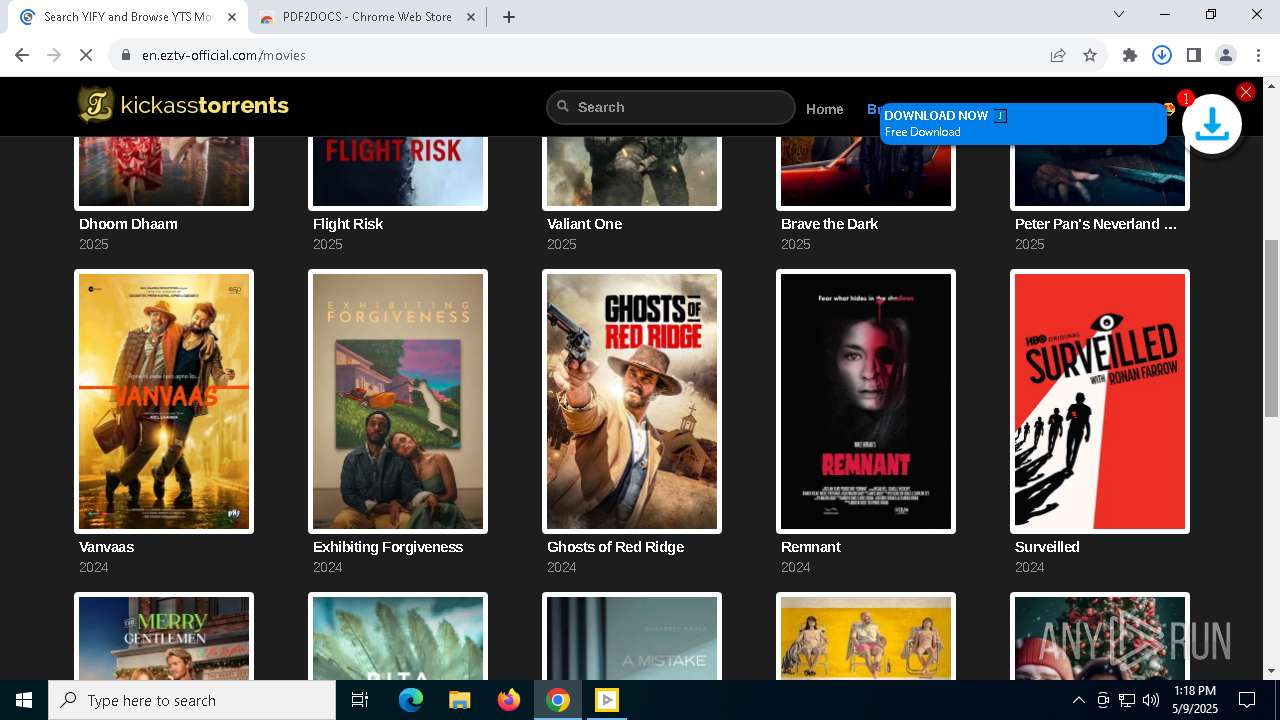Image resolution: width=1280 pixels, height=720 pixels.
Task: Open the Chrome profile avatar
Action: click(x=1226, y=55)
